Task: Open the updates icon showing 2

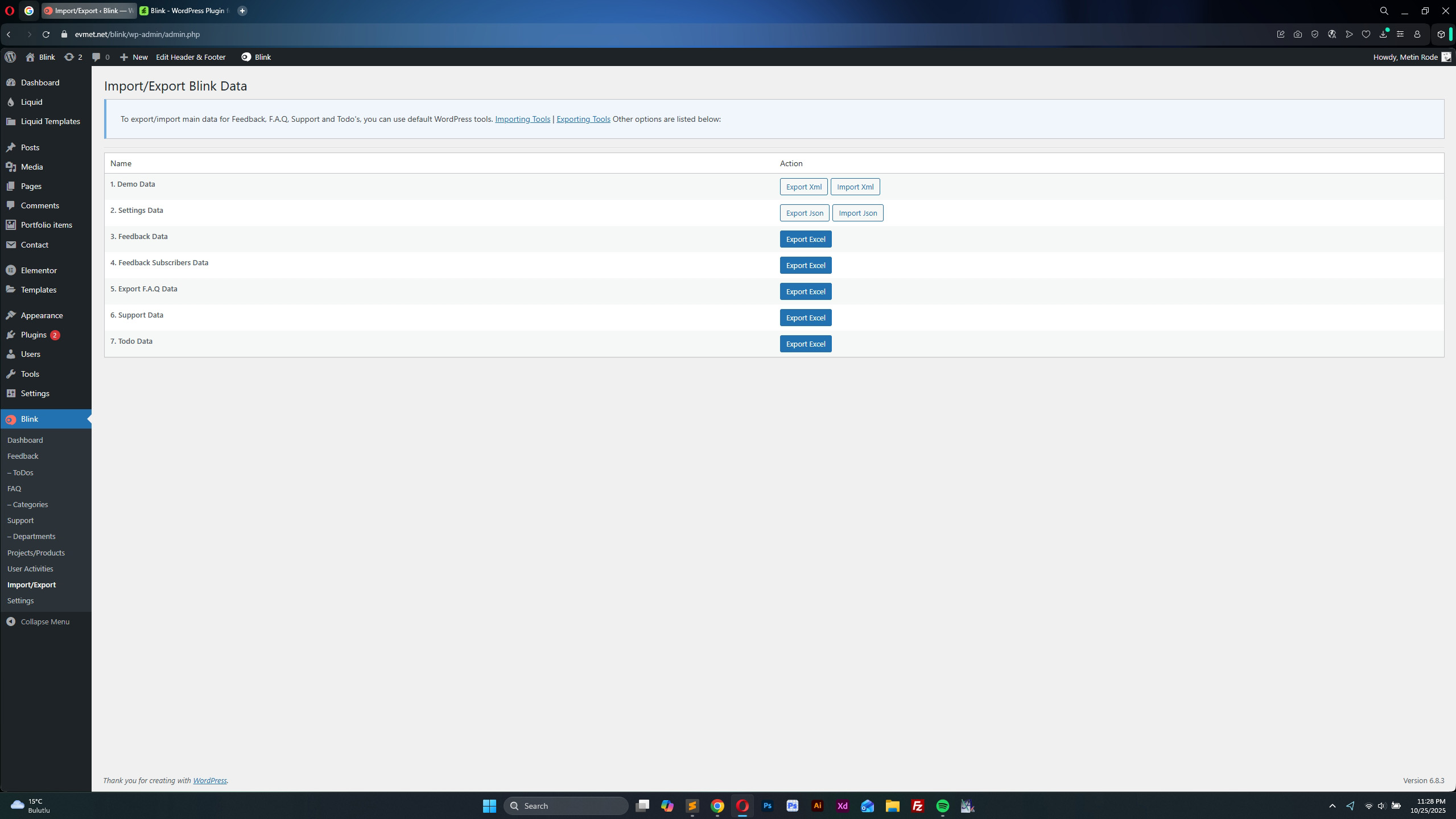Action: 73,57
